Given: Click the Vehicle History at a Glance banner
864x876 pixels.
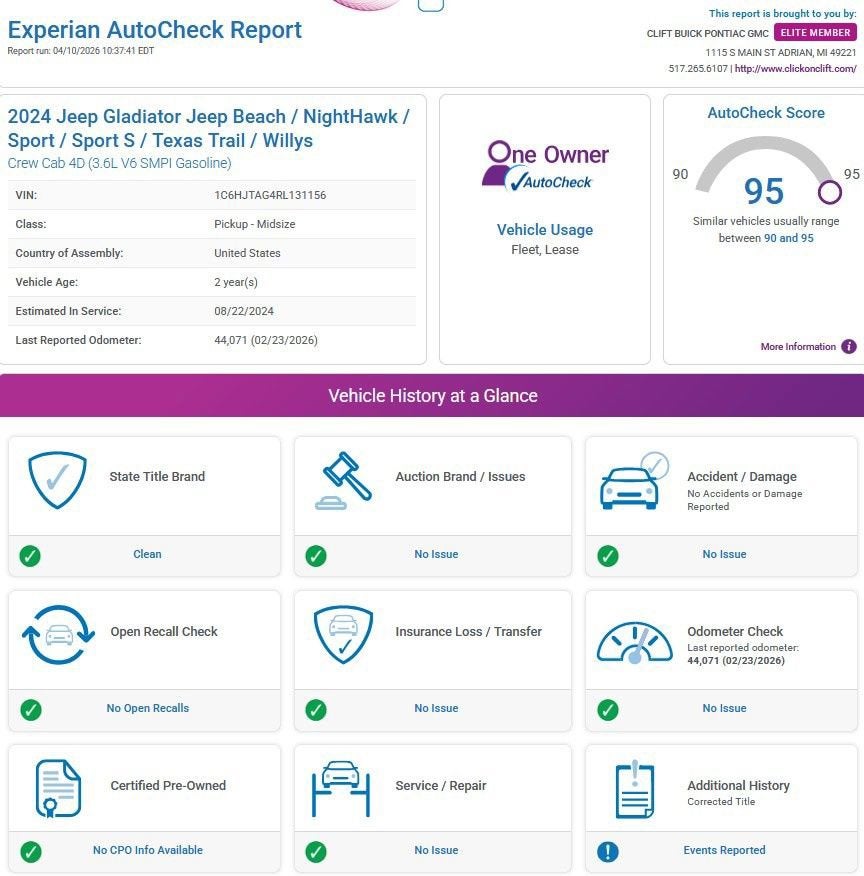Looking at the screenshot, I should [432, 396].
